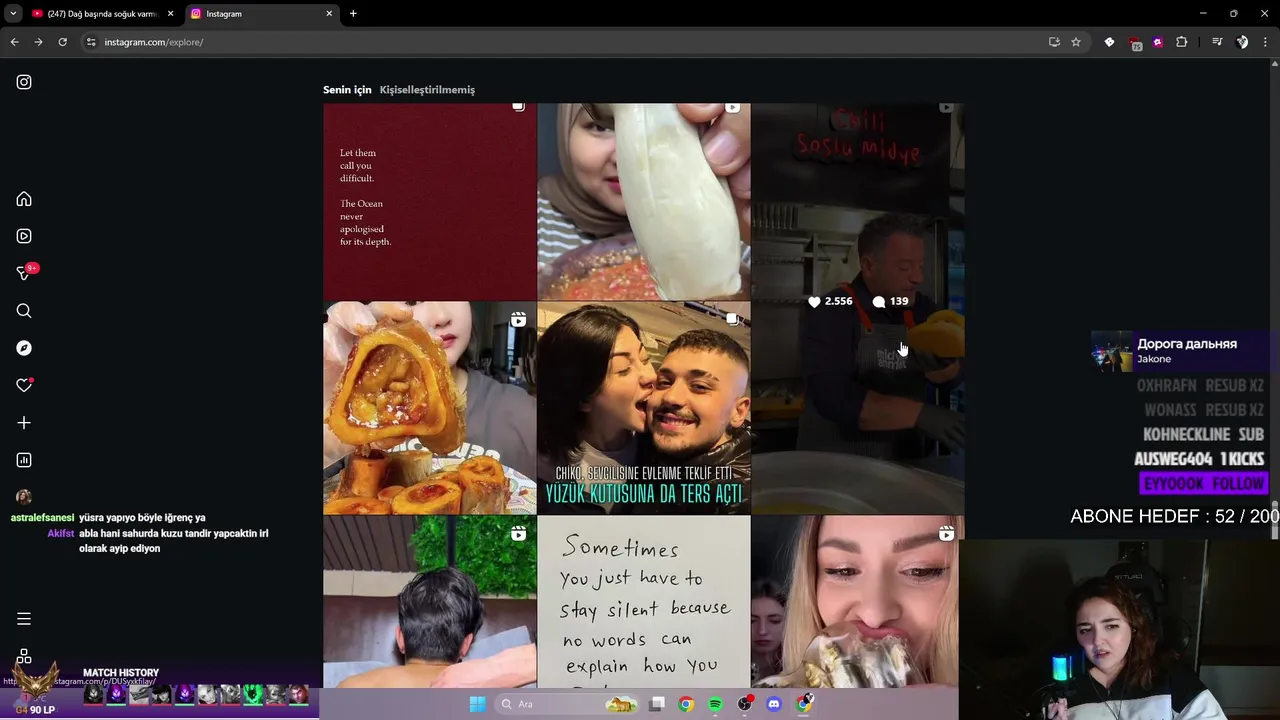Viewport: 1280px width, 720px height.
Task: Click the address bar showing instagram.com/explore/
Action: pos(560,42)
